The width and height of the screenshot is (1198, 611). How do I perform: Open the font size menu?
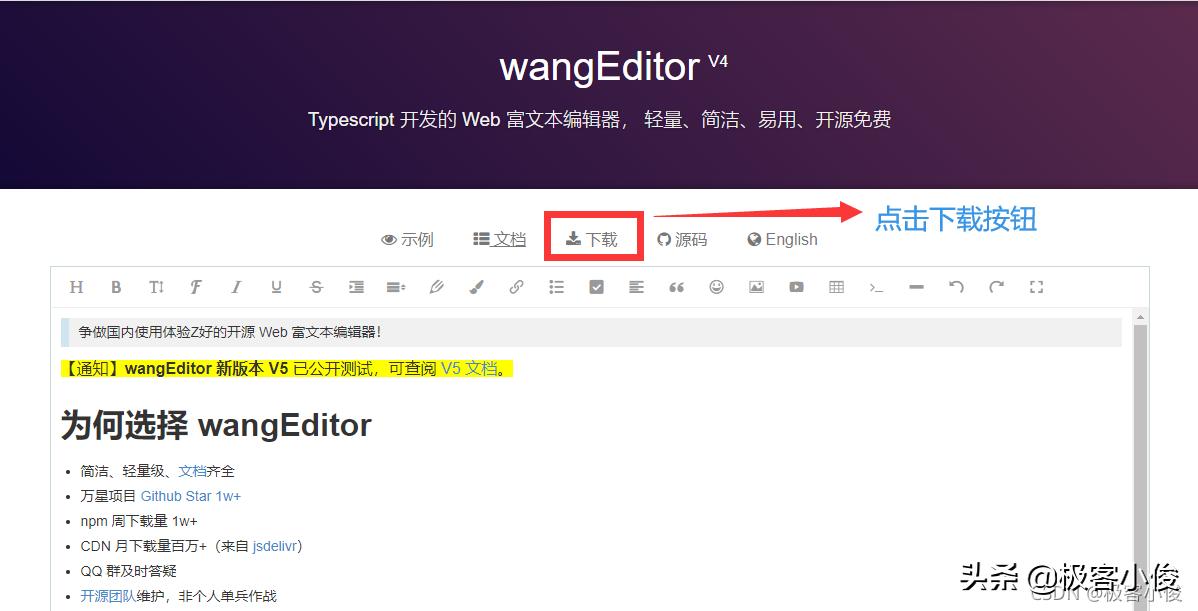[x=157, y=287]
